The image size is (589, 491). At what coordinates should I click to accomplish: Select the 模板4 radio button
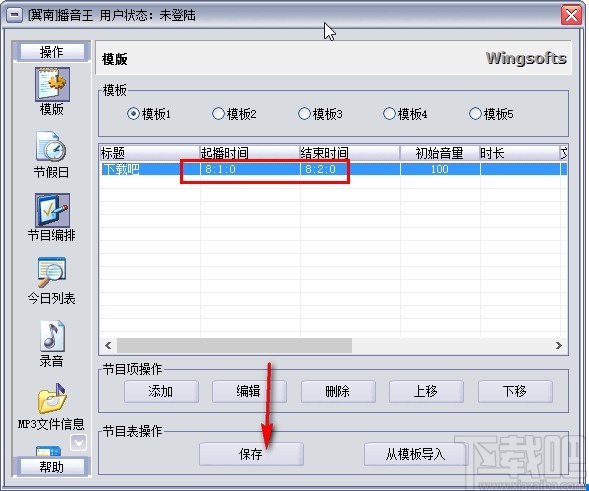[x=389, y=113]
